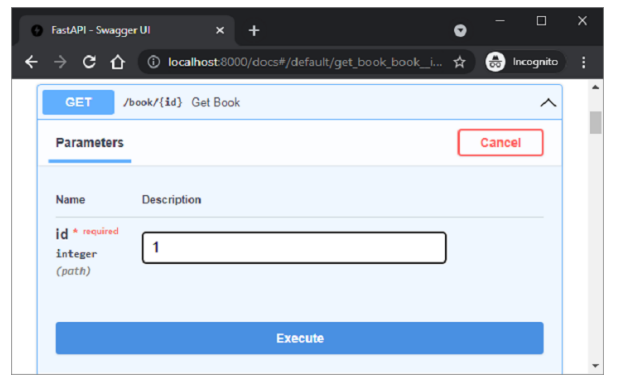Click the GET method badge
The width and height of the screenshot is (619, 385).
(x=78, y=102)
